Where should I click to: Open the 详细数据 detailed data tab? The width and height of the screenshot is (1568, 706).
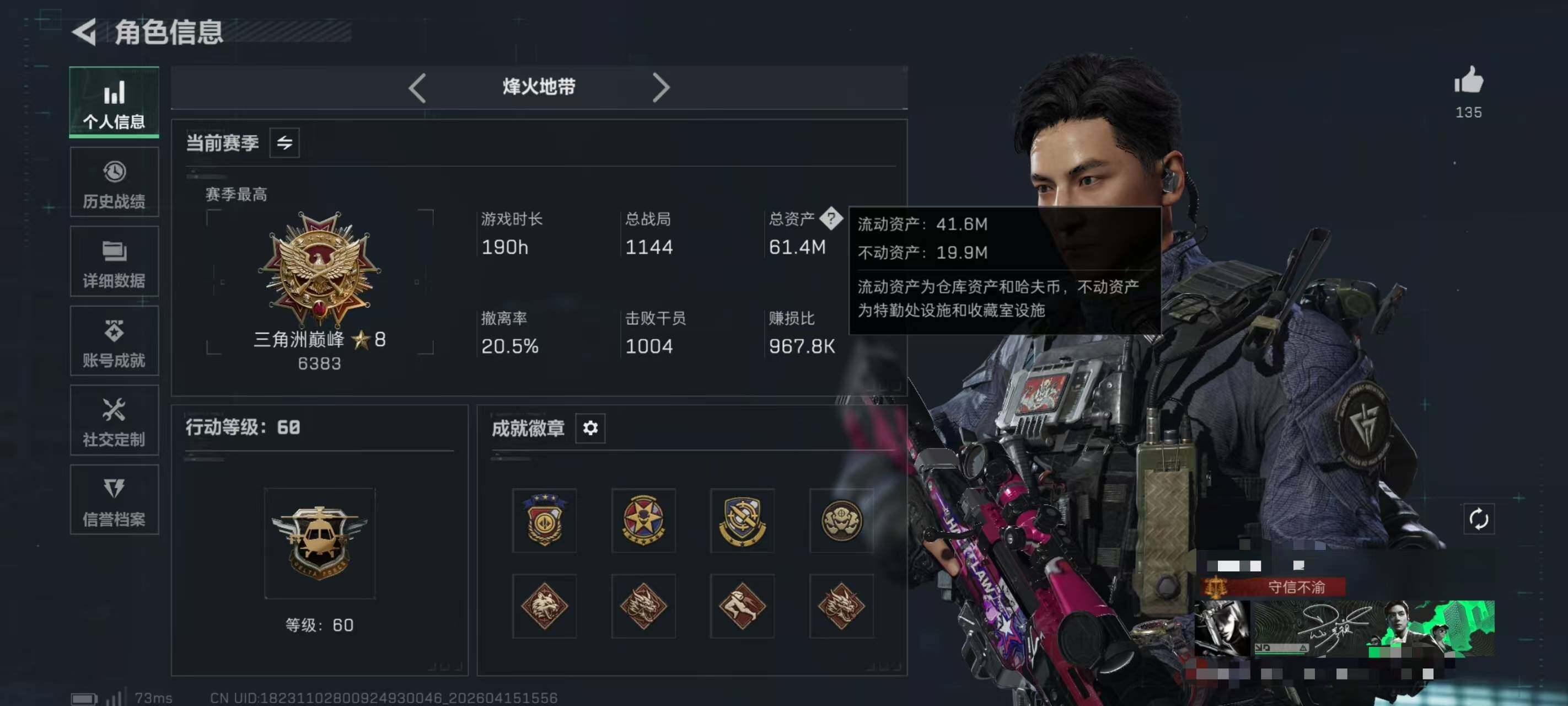pyautogui.click(x=114, y=261)
